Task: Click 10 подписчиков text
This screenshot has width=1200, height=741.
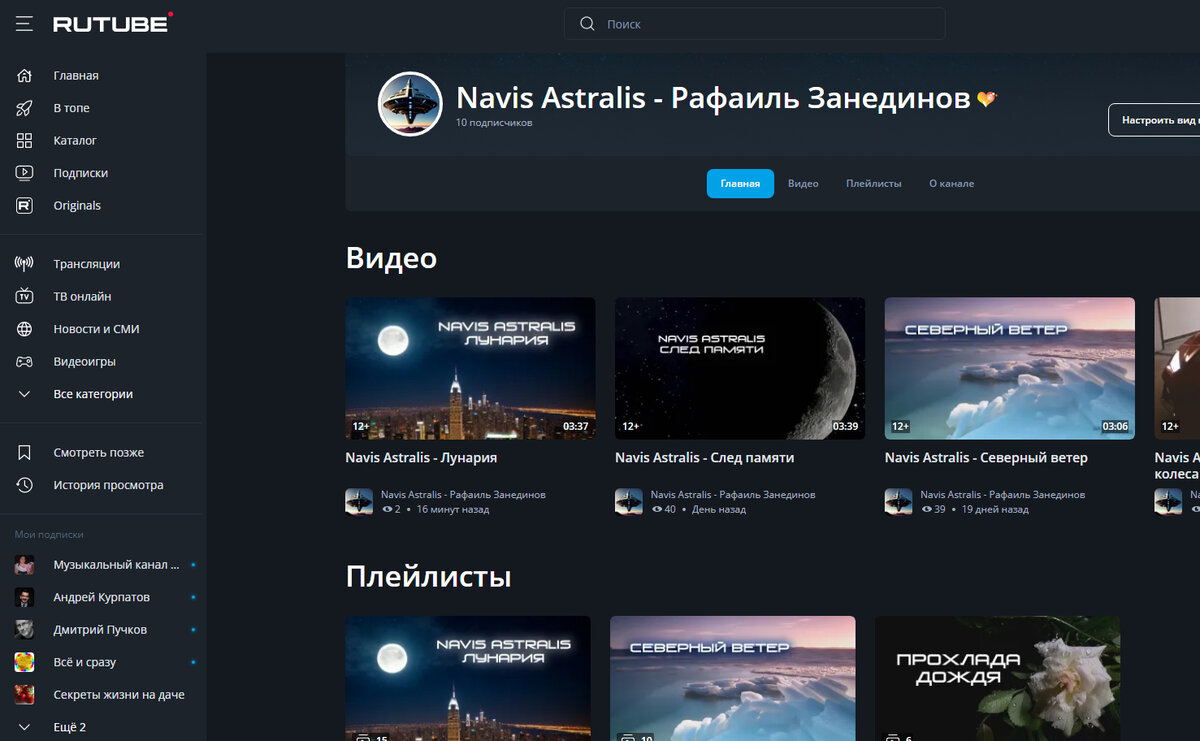Action: click(x=494, y=123)
